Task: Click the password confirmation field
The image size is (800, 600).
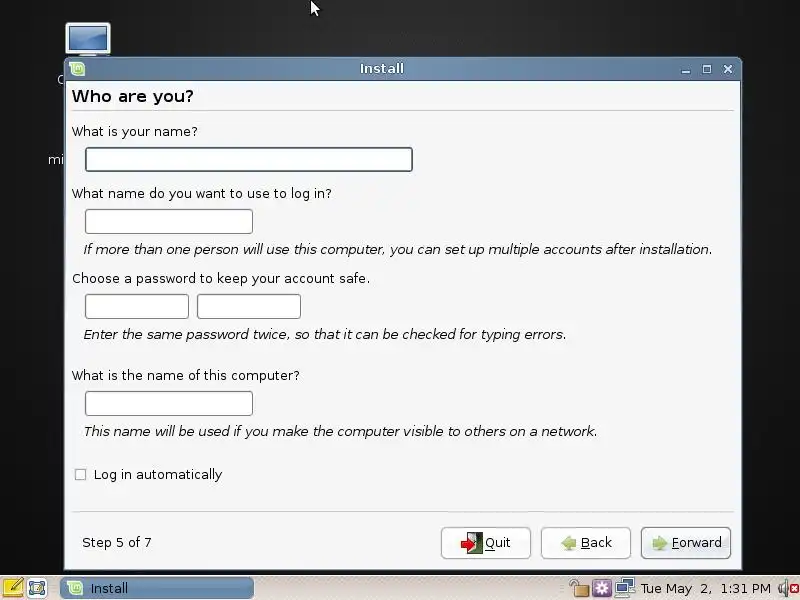Action: [248, 306]
